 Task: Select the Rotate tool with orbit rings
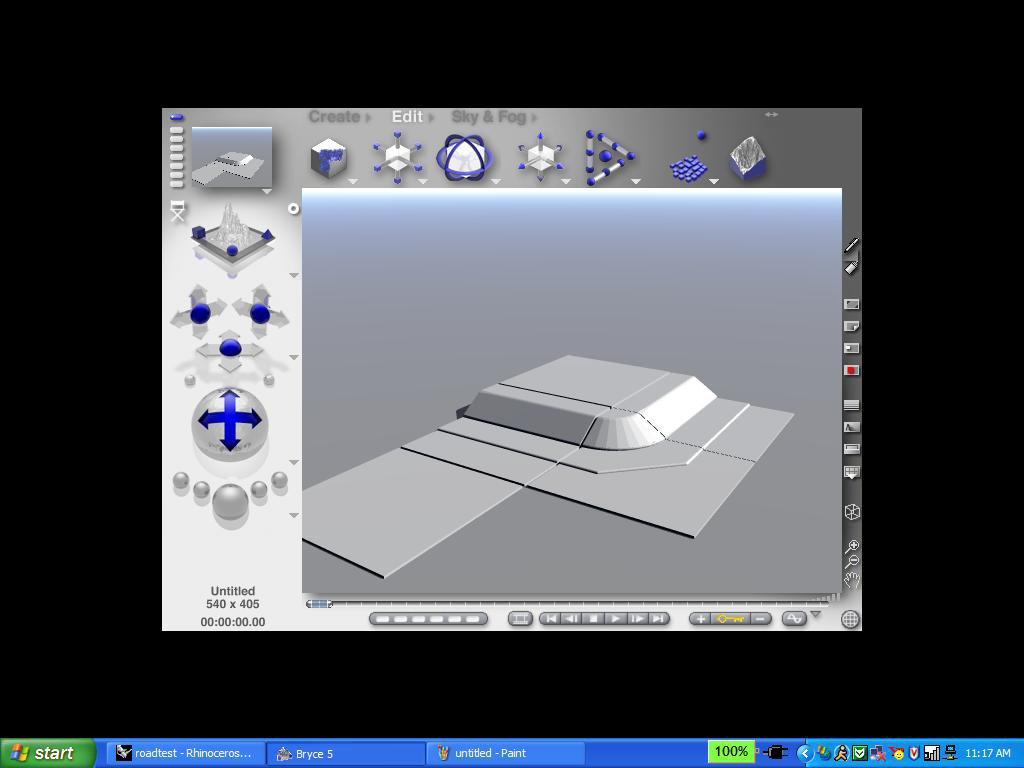point(464,159)
